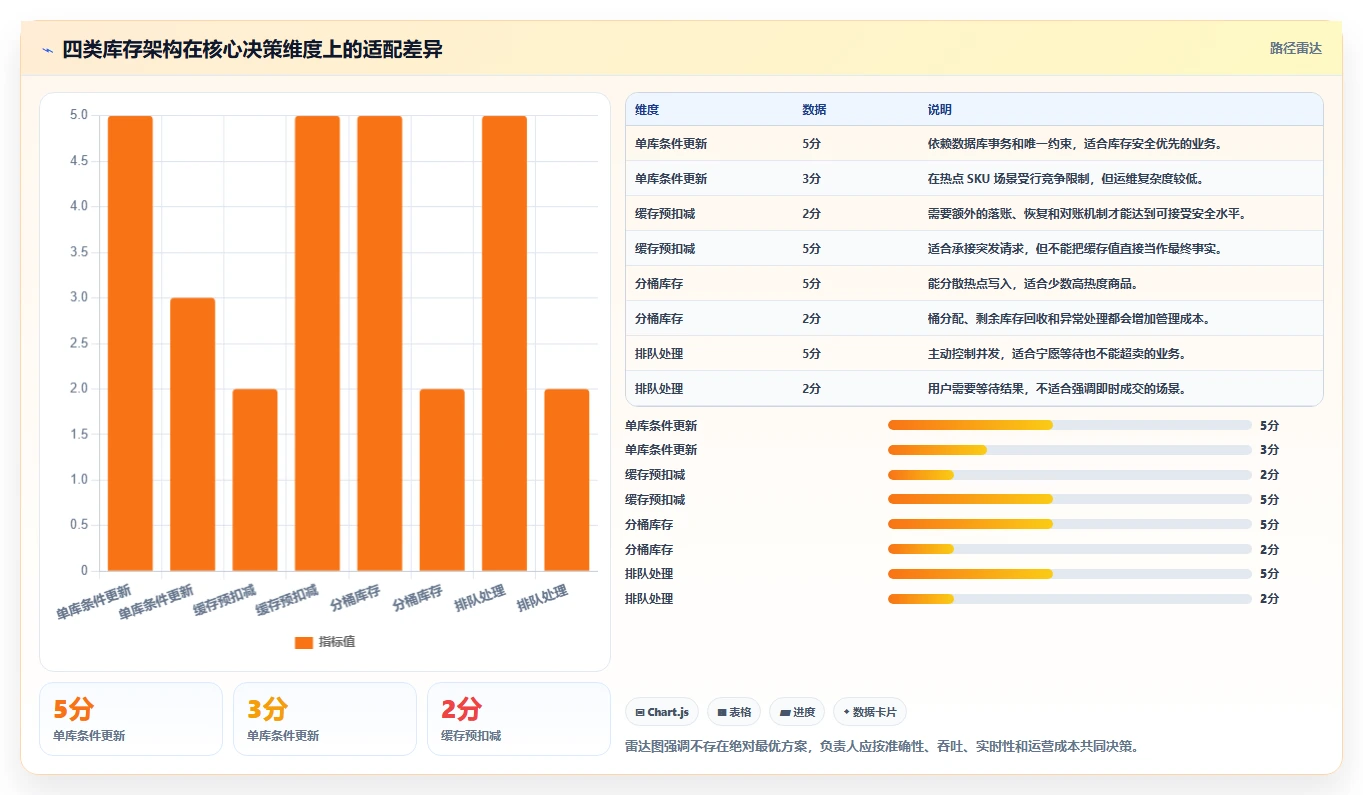Image resolution: width=1363 pixels, height=795 pixels.
Task: Click the footer note starting 雷达图强调不存在绝对最优方案
Action: pos(883,746)
